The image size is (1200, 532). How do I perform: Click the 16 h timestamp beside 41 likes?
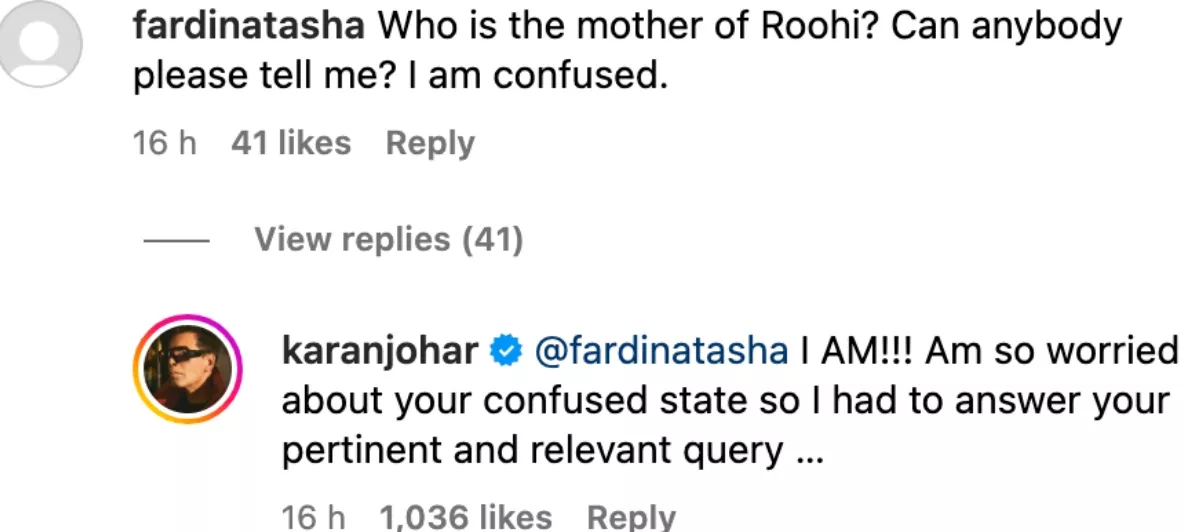(x=165, y=144)
